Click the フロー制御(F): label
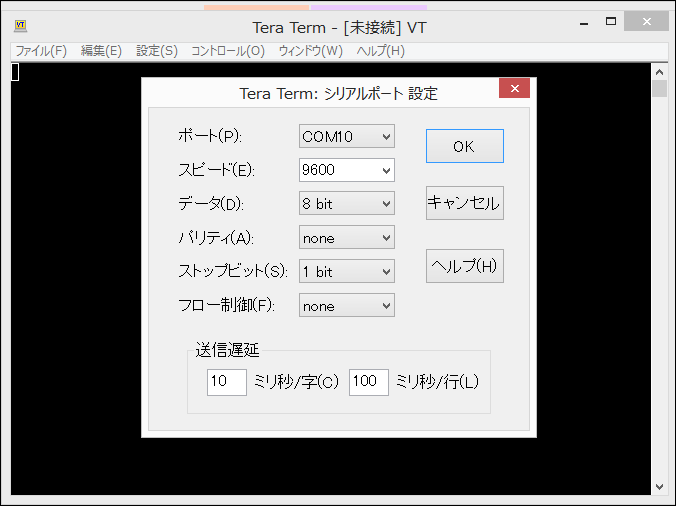 click(226, 306)
